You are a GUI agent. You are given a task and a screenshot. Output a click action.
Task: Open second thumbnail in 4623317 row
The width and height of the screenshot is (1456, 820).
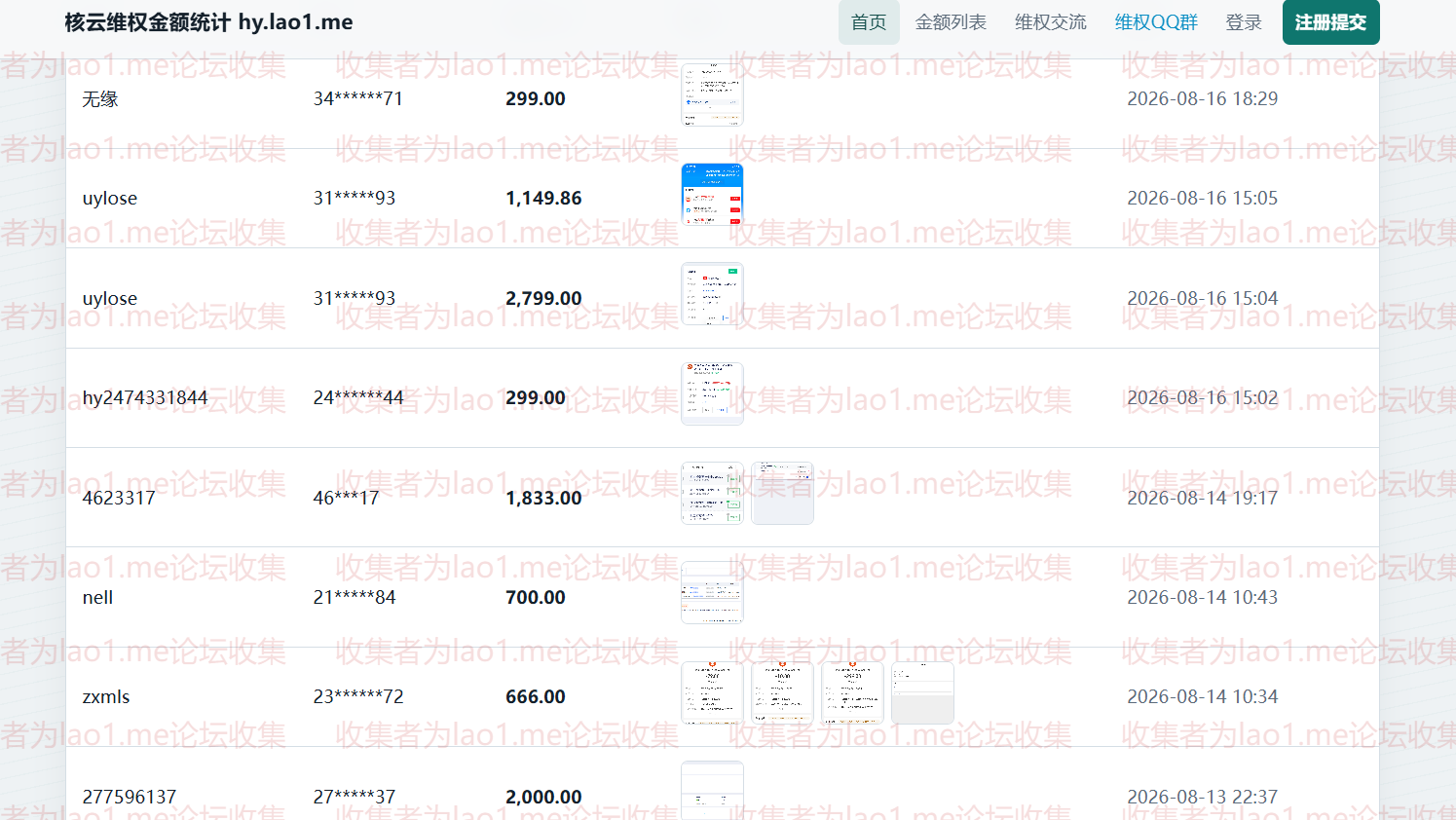click(782, 494)
